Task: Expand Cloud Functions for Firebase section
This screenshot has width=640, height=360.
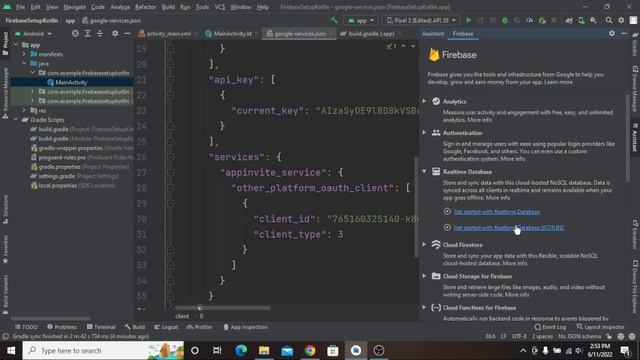Action: click(424, 307)
